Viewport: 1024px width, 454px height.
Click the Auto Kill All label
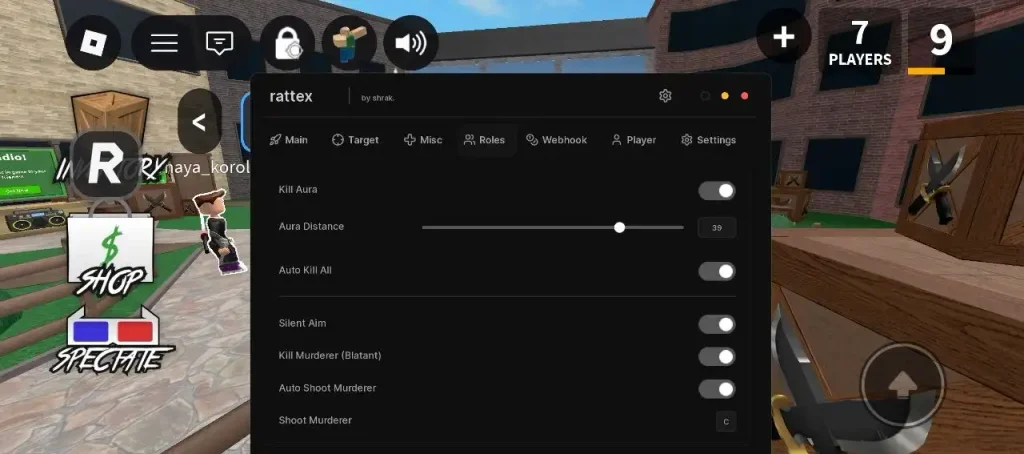(305, 270)
